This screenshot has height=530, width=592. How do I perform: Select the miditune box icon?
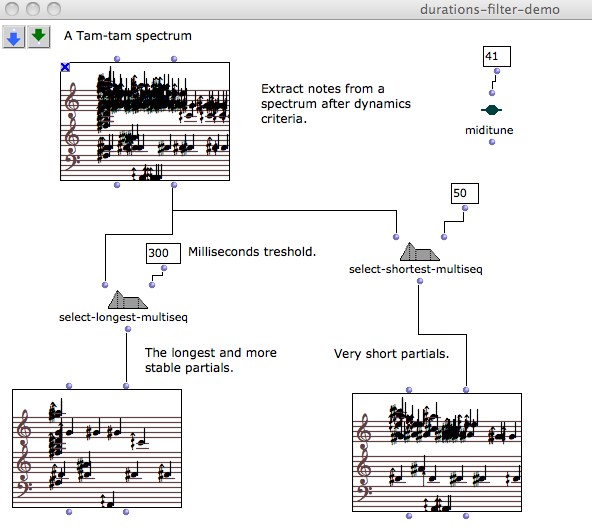491,110
